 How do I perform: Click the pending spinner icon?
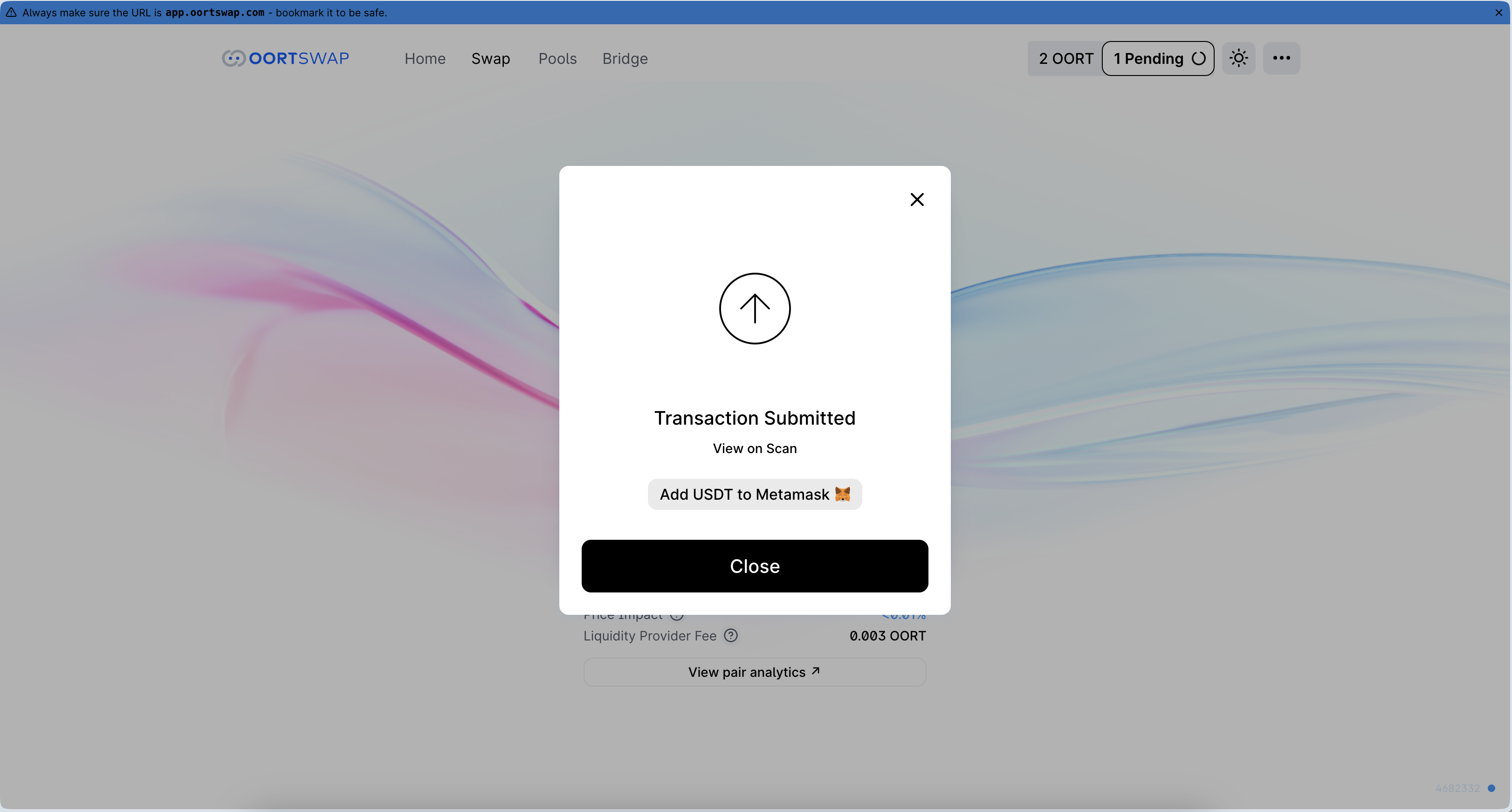[x=1199, y=58]
